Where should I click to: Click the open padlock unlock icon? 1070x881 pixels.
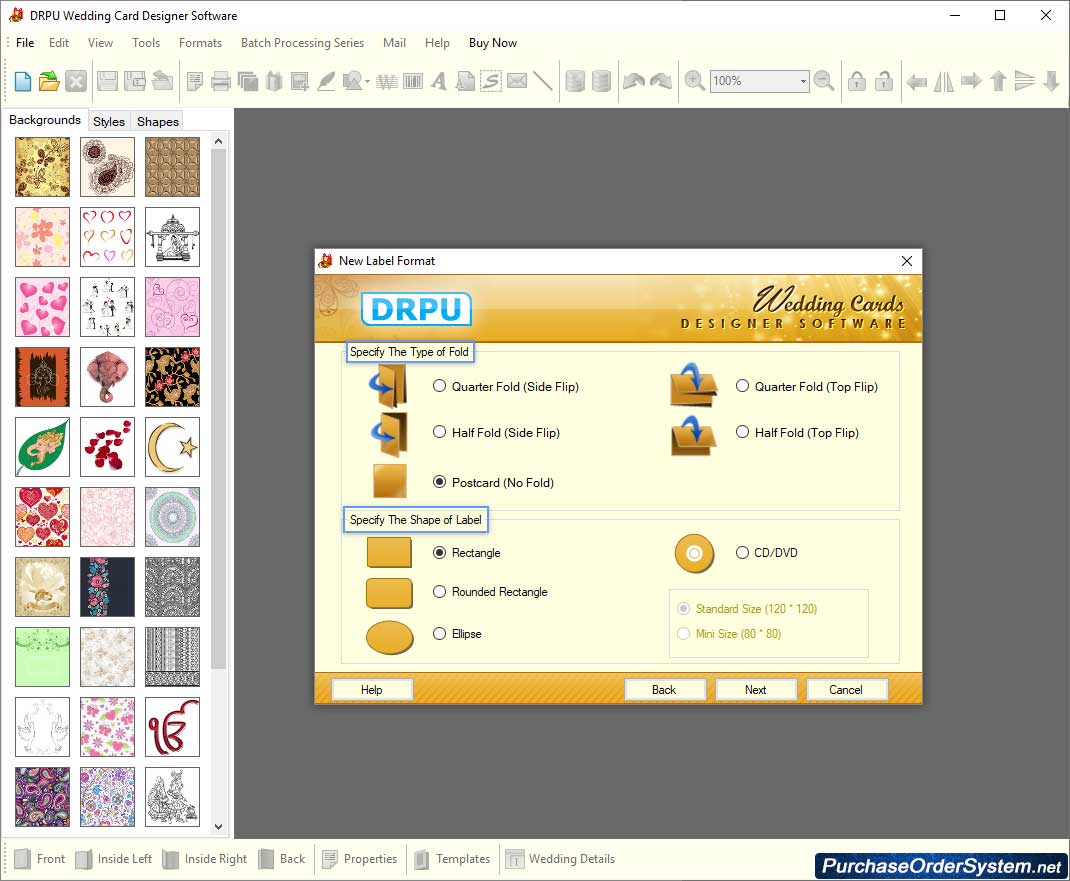pos(884,81)
